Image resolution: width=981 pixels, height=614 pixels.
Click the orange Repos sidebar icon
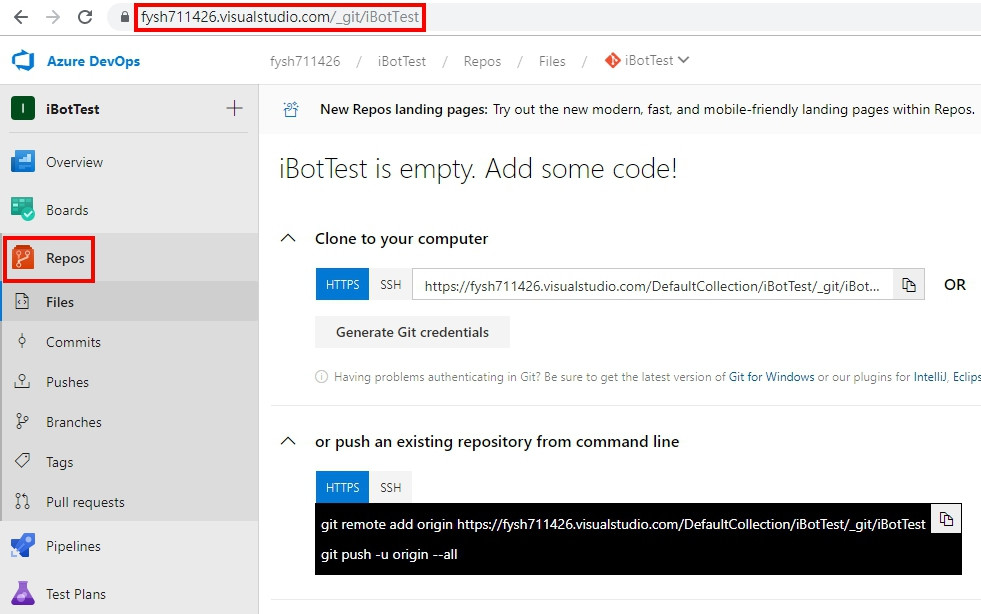[23, 258]
